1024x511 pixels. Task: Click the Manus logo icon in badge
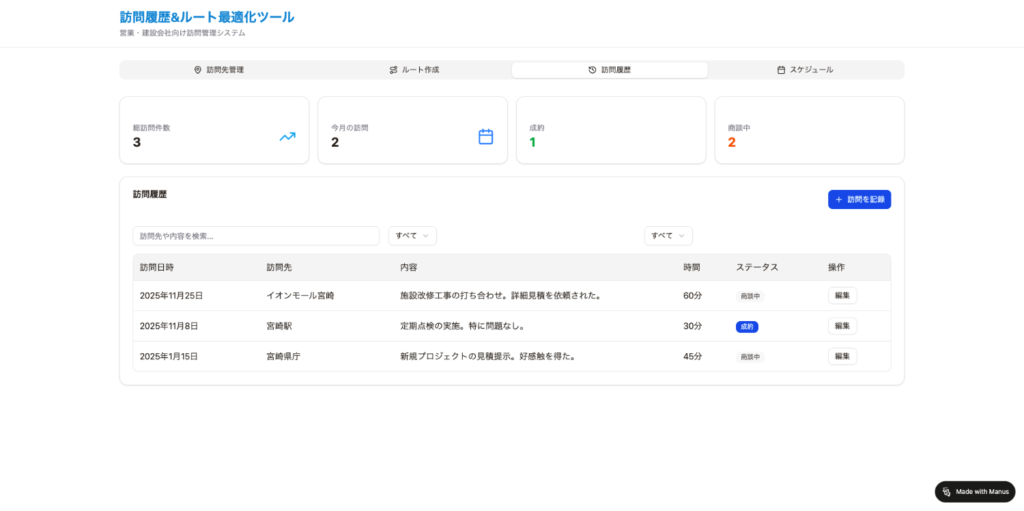point(946,492)
